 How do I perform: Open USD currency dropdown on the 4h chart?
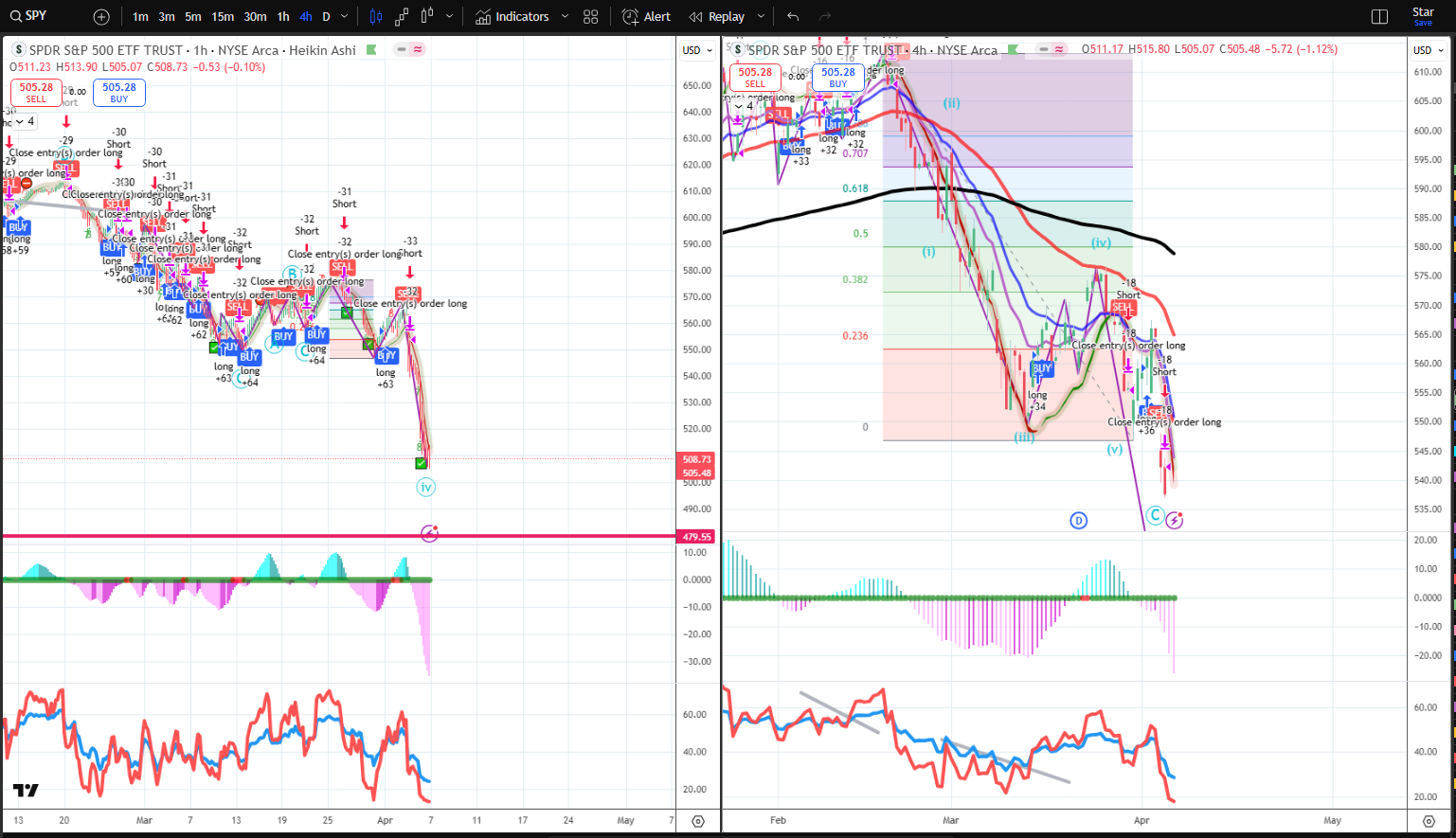[1429, 50]
